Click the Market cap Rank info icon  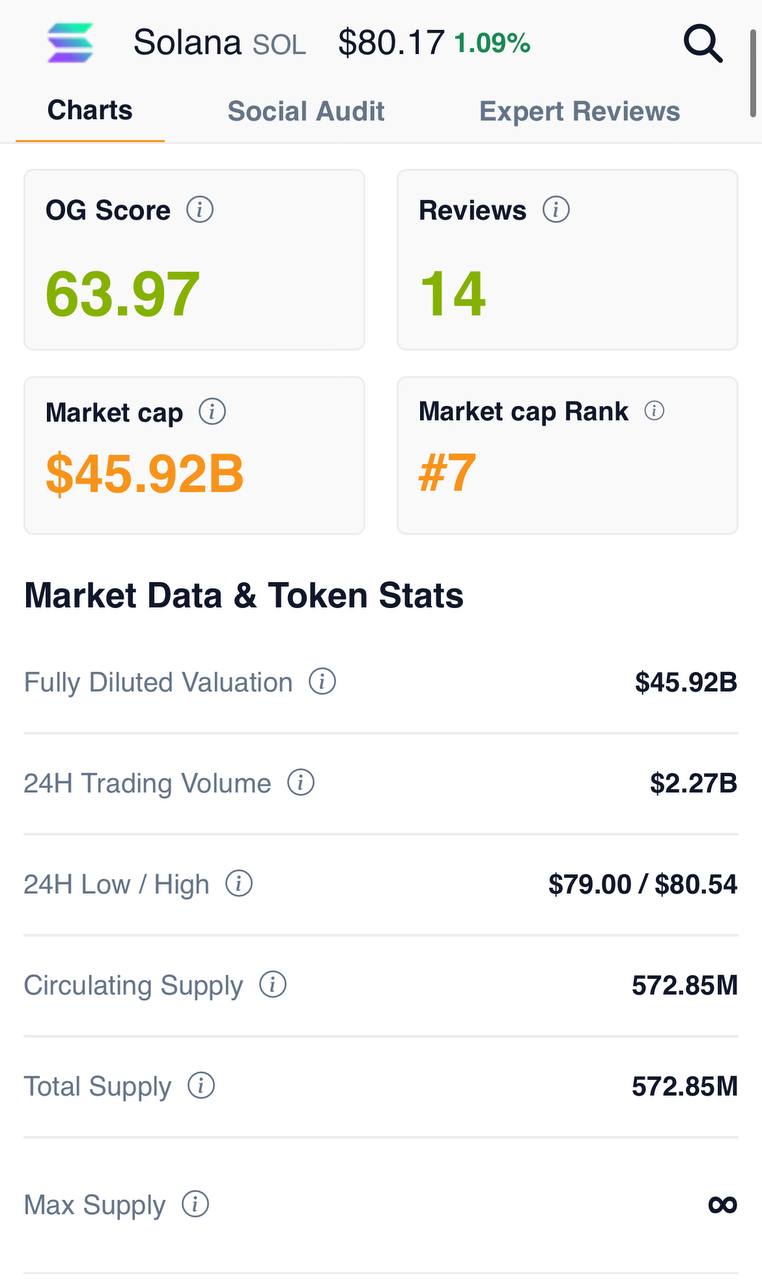pyautogui.click(x=654, y=411)
